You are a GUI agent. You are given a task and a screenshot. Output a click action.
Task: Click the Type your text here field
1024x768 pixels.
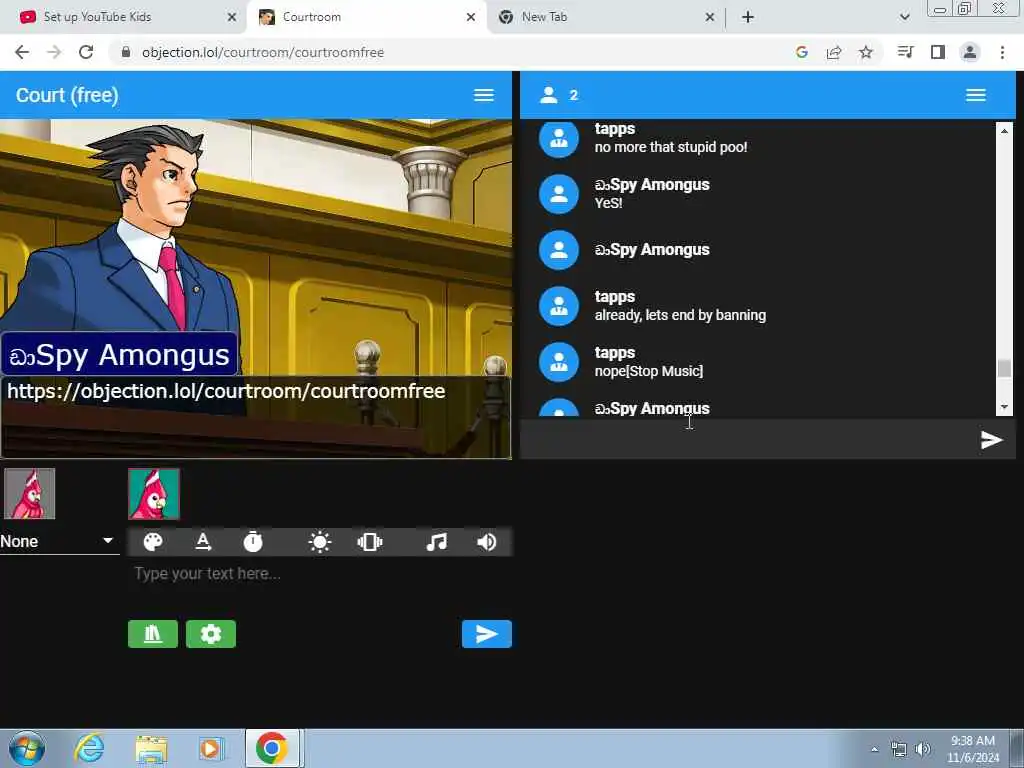point(319,574)
